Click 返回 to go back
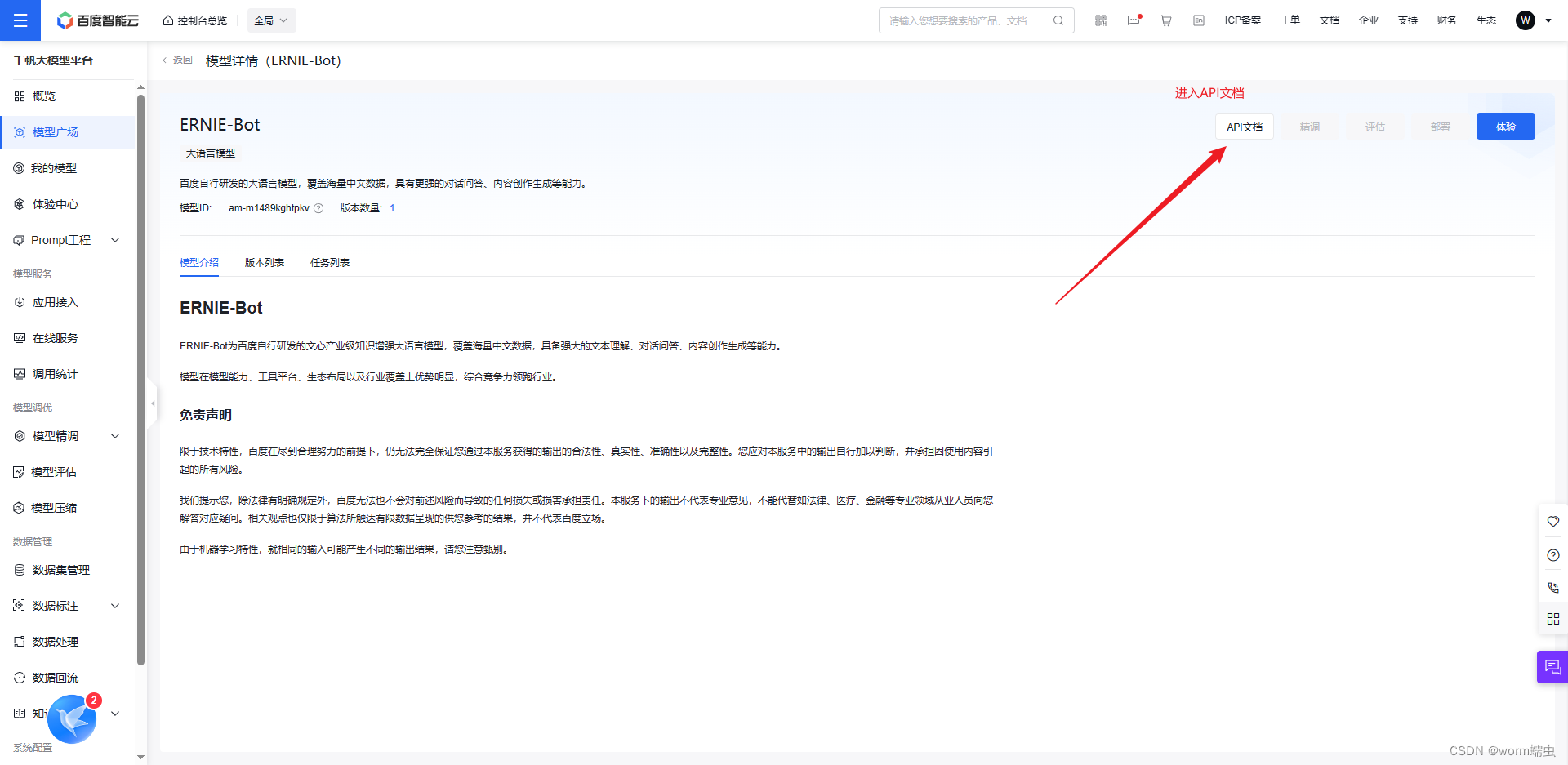Image resolution: width=1568 pixels, height=765 pixels. [x=177, y=60]
